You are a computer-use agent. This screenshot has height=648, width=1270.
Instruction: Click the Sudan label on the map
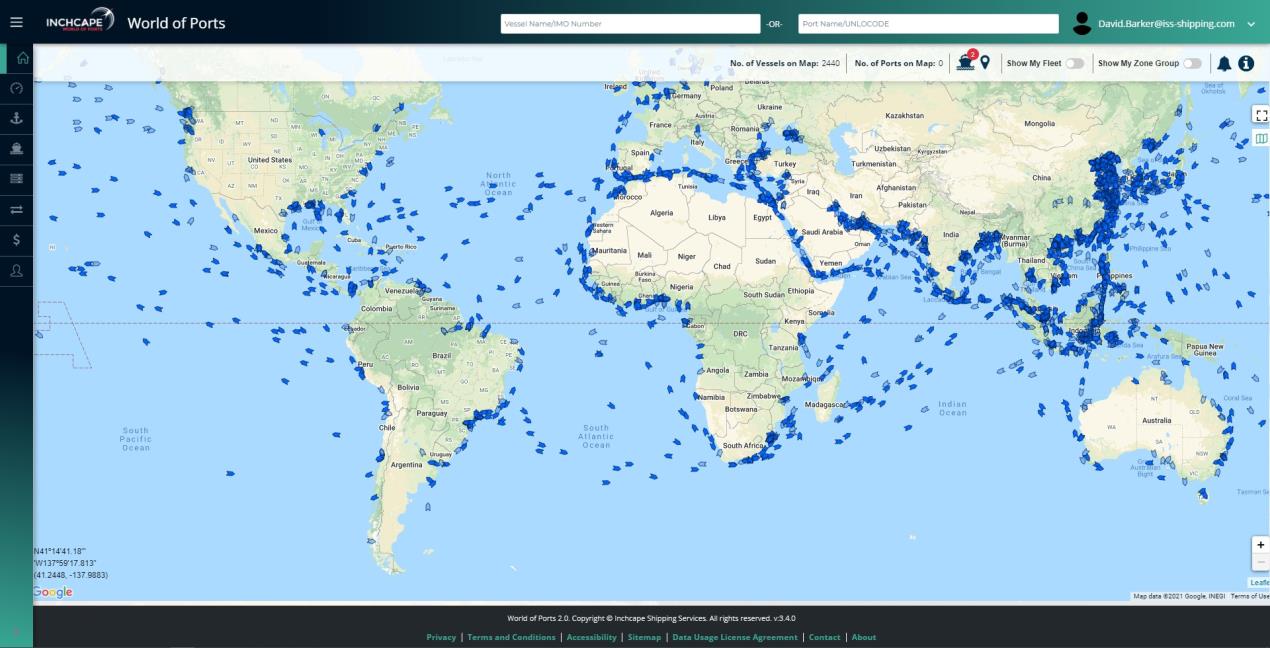[x=765, y=261]
